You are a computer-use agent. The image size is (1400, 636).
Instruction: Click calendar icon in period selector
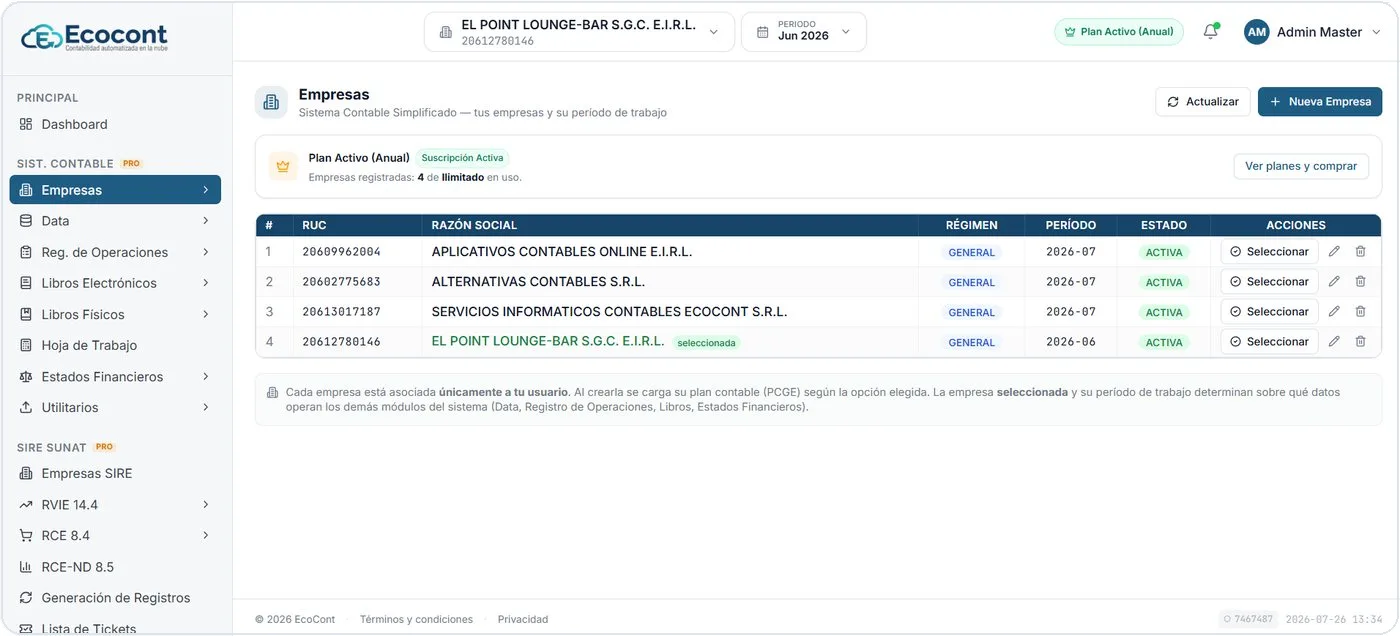762,32
